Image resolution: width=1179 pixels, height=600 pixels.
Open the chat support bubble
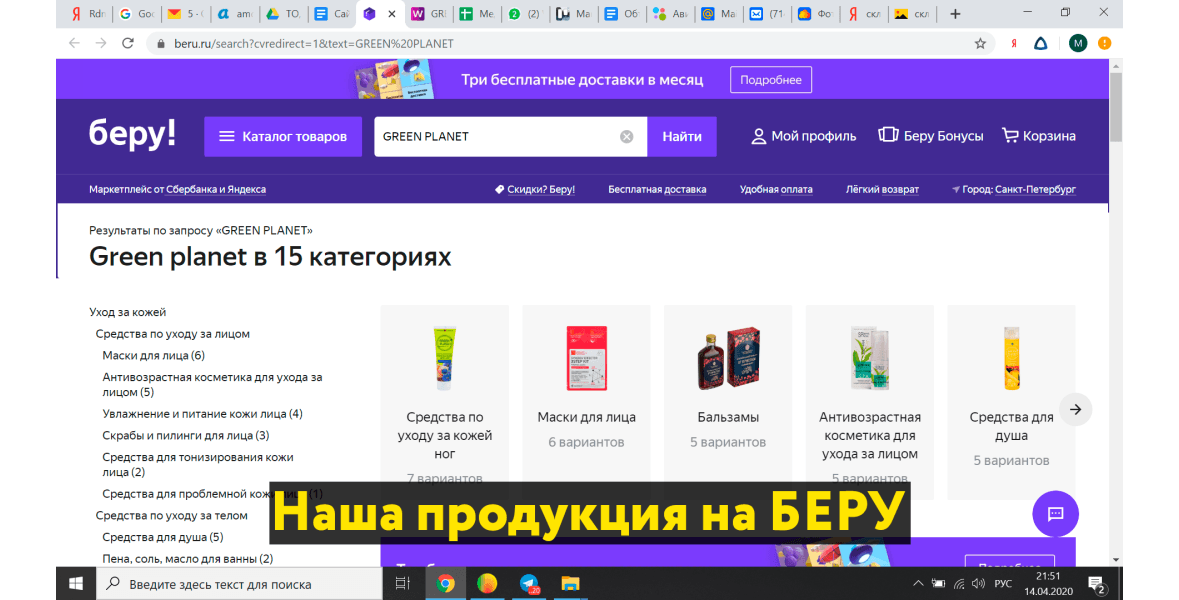tap(1055, 514)
